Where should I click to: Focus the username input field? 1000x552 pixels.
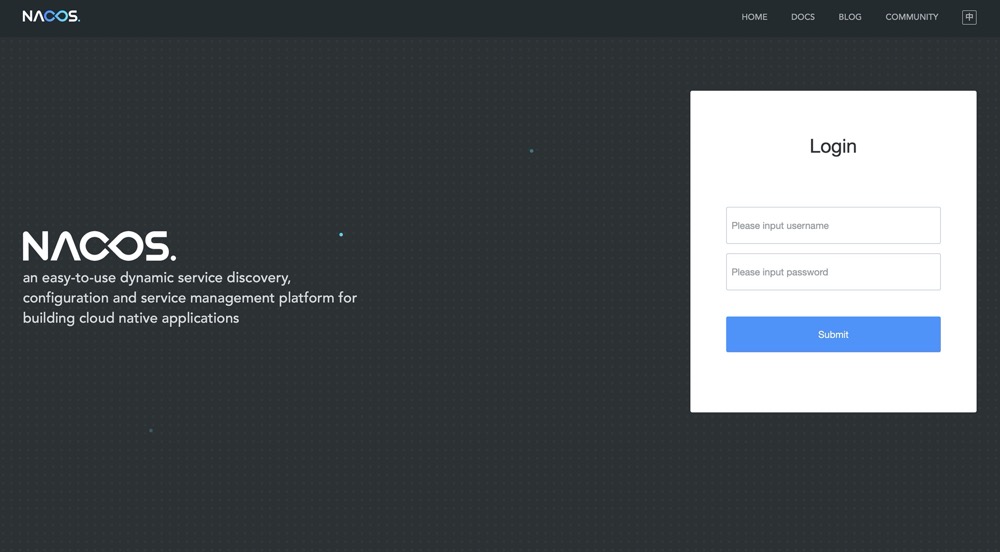tap(833, 225)
